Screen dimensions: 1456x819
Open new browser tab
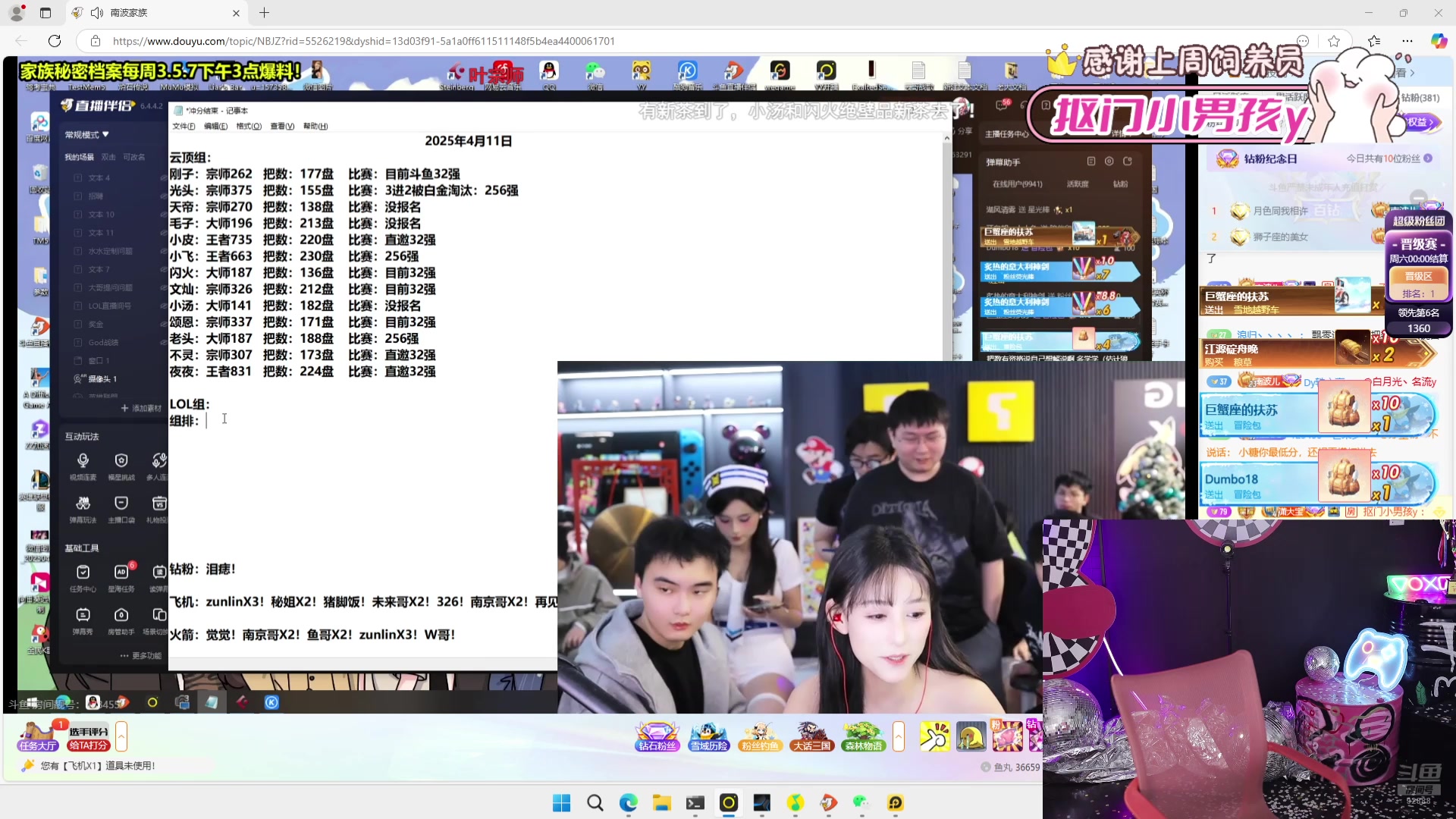pos(264,13)
